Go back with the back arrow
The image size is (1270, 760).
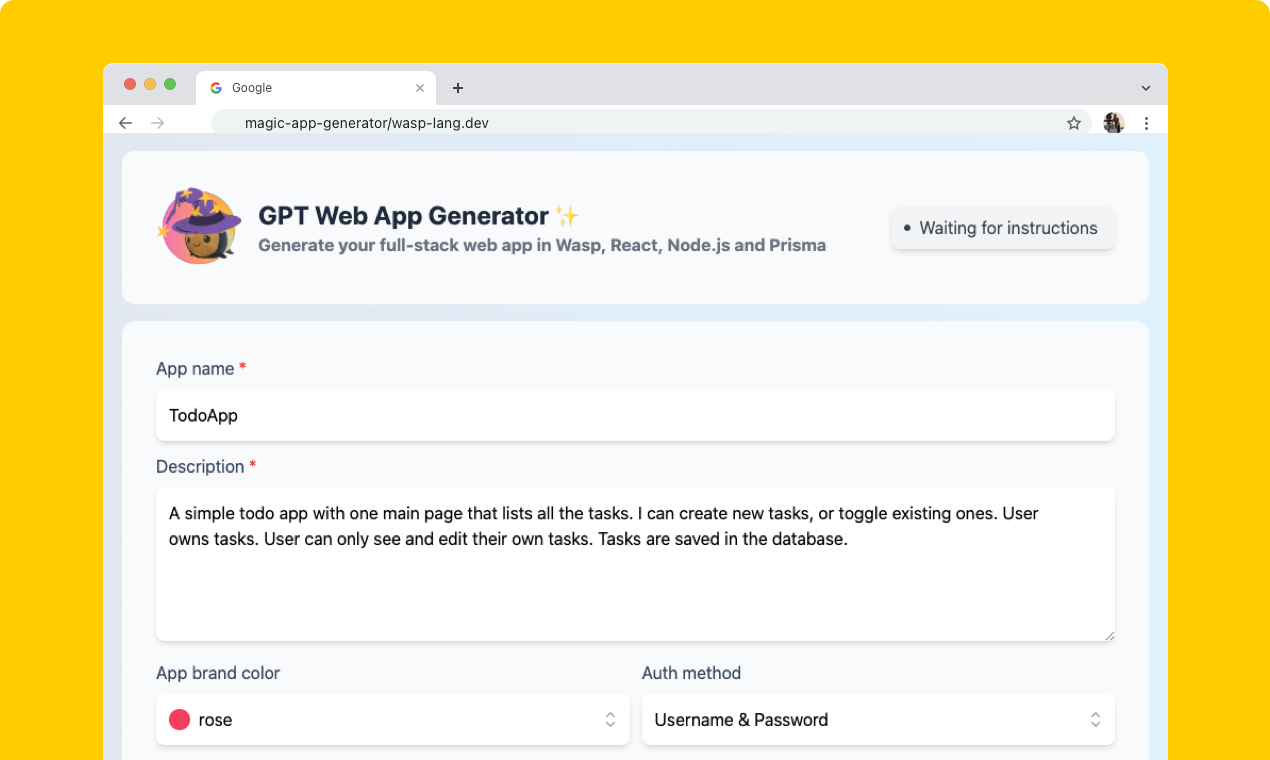coord(125,123)
